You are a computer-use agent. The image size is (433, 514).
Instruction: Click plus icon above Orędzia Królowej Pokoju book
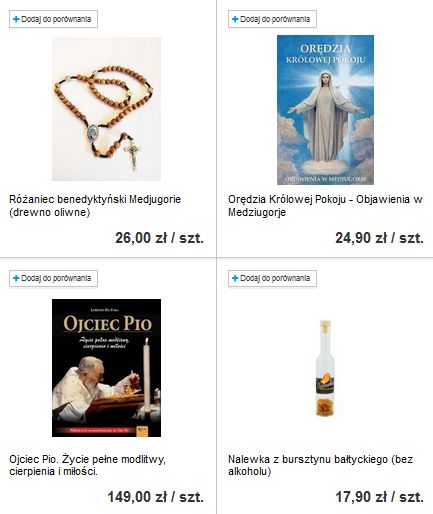[x=235, y=19]
